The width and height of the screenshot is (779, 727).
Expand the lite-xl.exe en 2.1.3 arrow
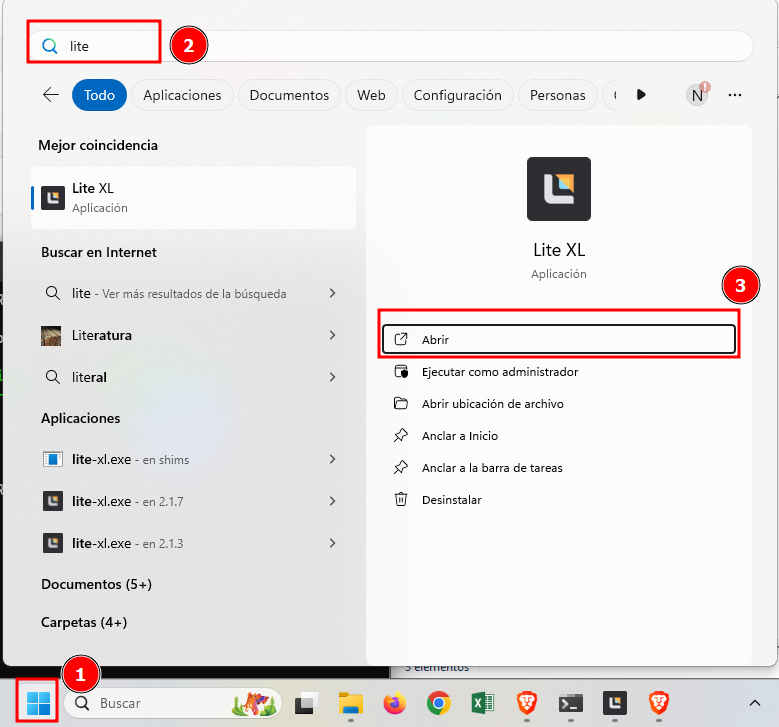coord(332,543)
